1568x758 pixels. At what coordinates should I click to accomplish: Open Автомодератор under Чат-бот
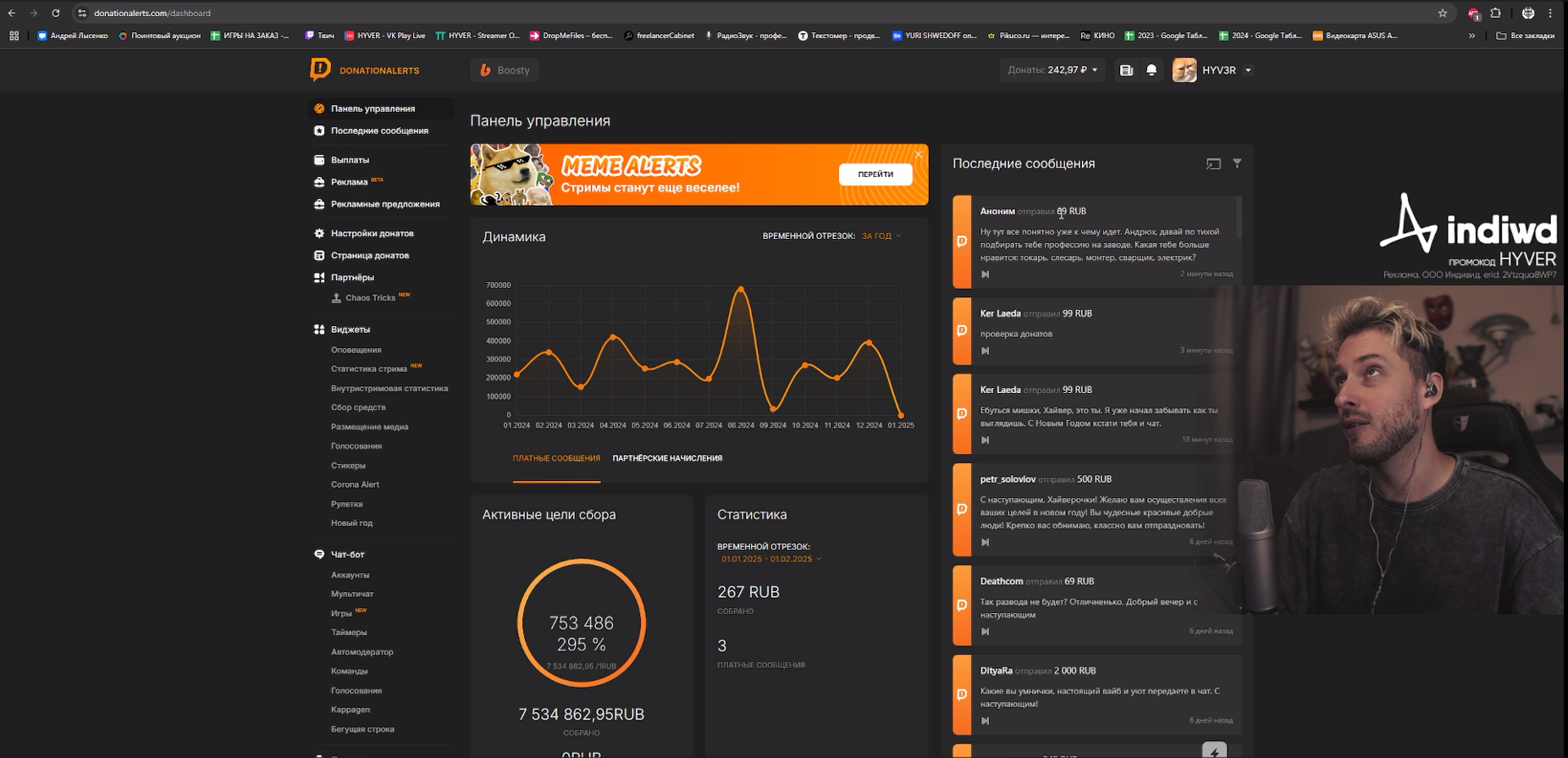tap(362, 652)
